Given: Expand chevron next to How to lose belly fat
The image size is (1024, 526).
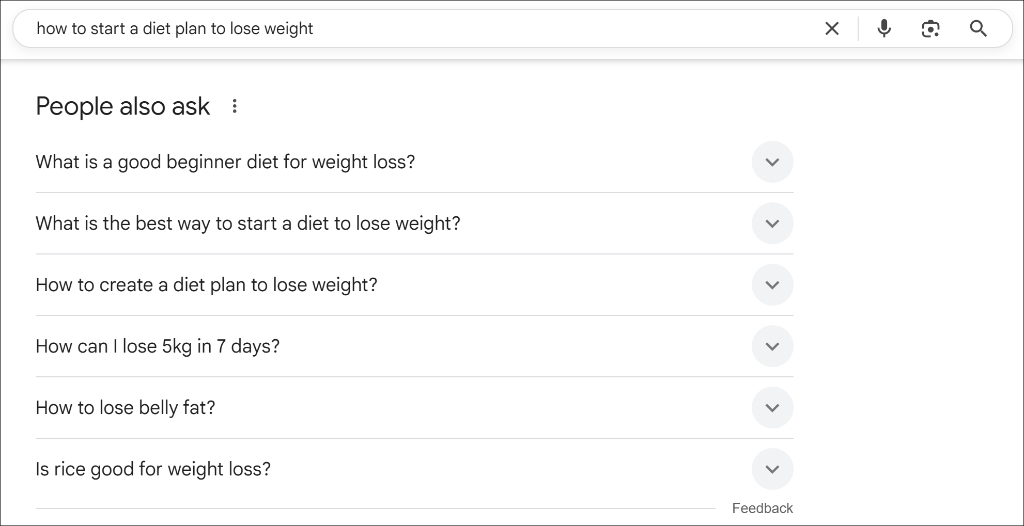Looking at the screenshot, I should click(x=773, y=408).
